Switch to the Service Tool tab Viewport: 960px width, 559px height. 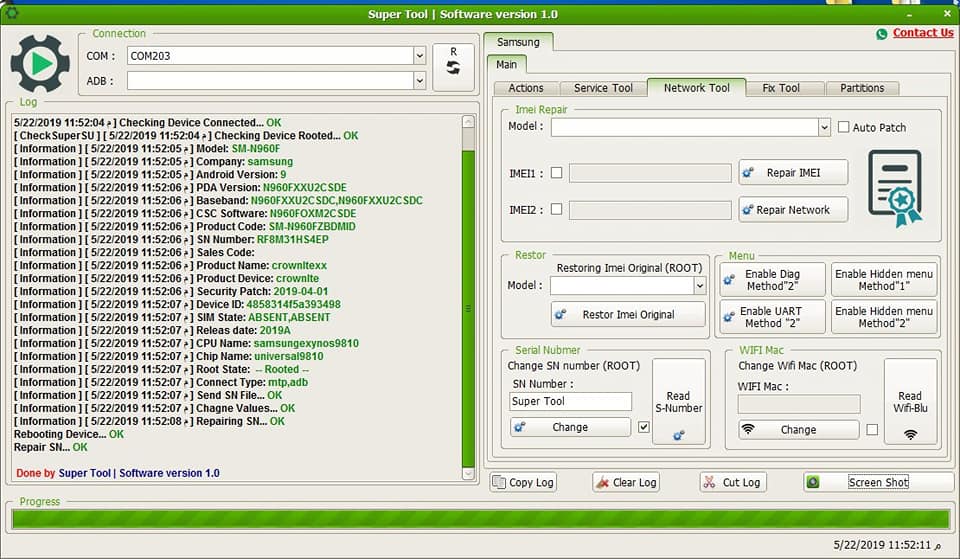pyautogui.click(x=602, y=88)
